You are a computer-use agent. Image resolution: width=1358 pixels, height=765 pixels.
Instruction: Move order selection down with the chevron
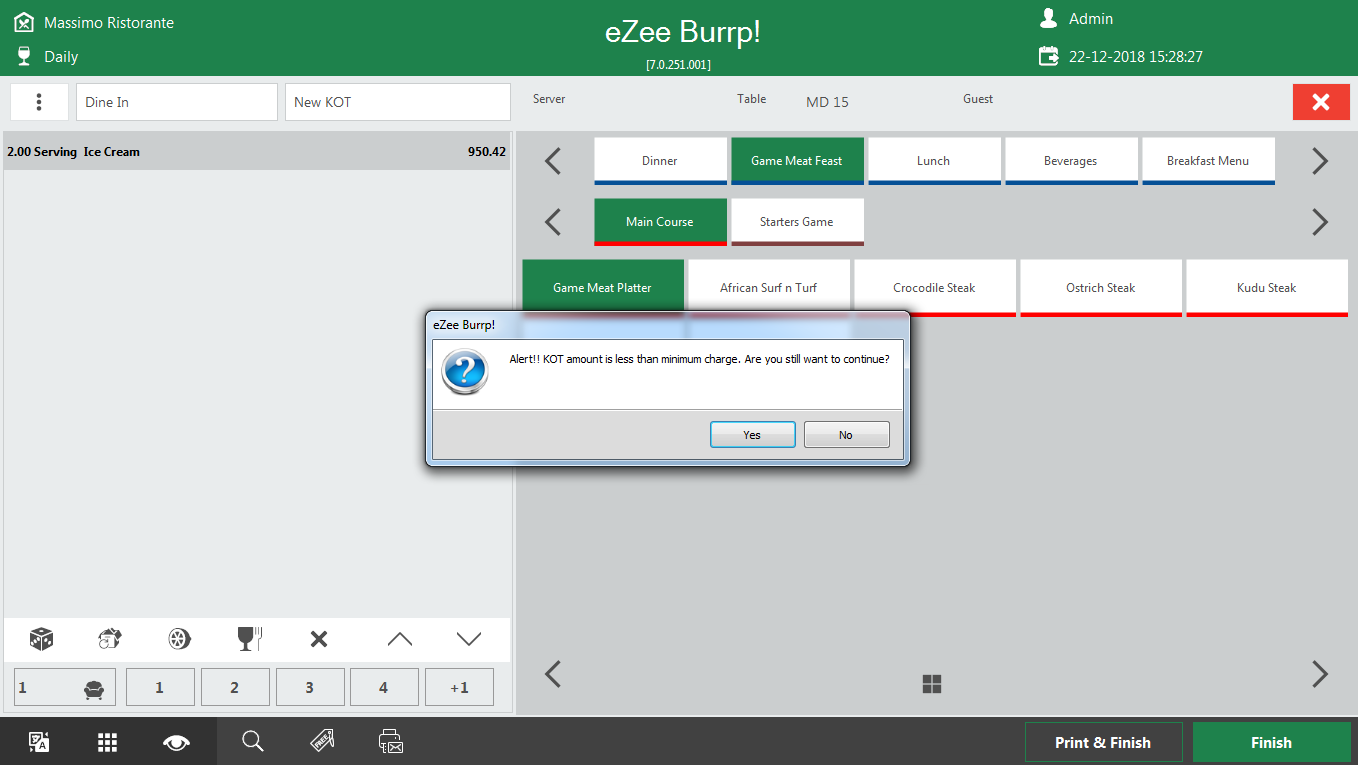[x=469, y=639]
